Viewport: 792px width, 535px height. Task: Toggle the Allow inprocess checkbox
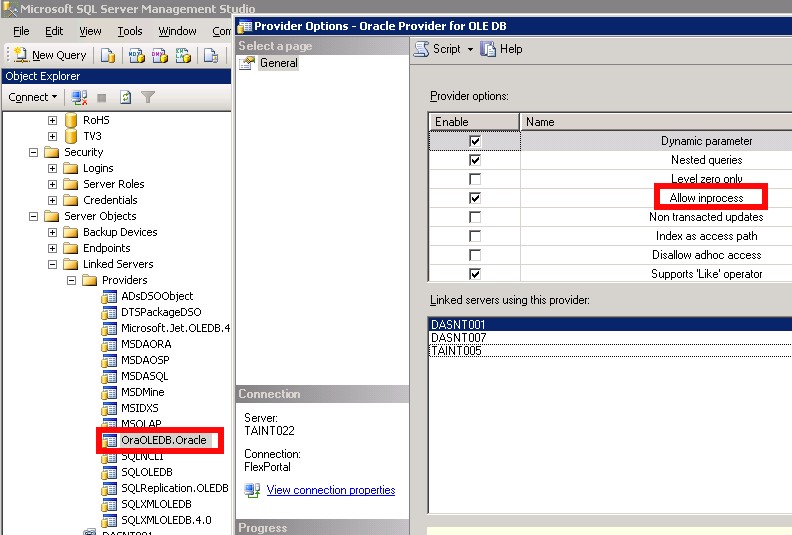[475, 198]
